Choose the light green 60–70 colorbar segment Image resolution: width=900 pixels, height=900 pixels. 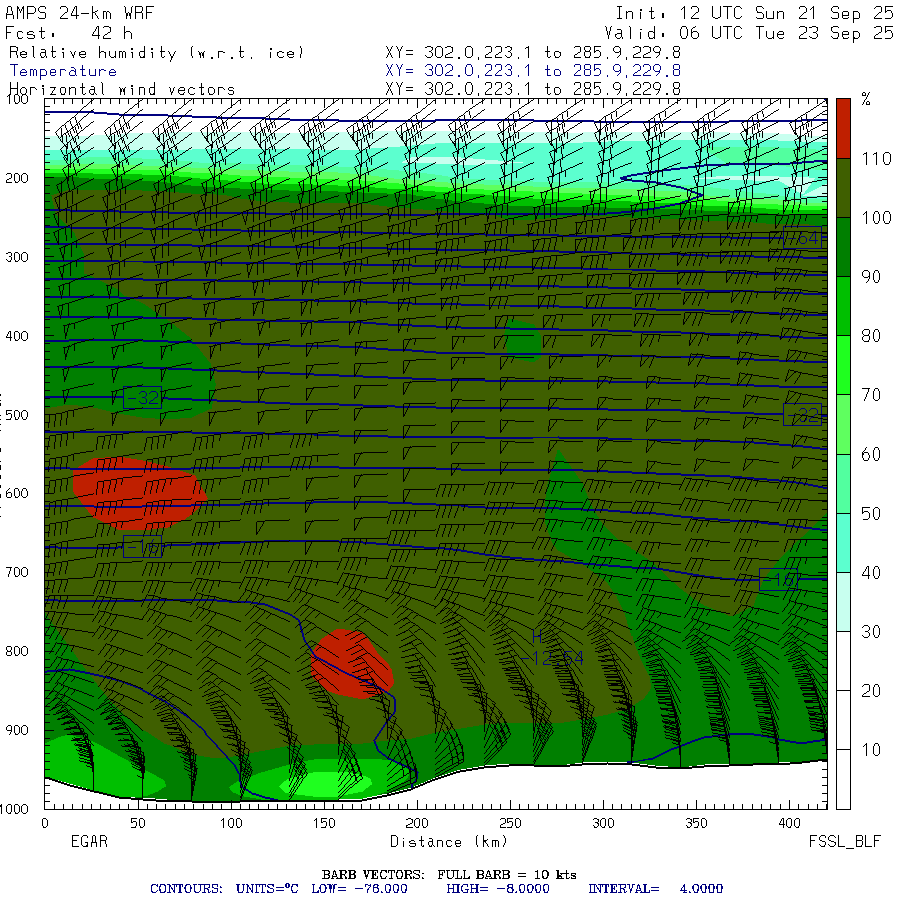point(843,424)
